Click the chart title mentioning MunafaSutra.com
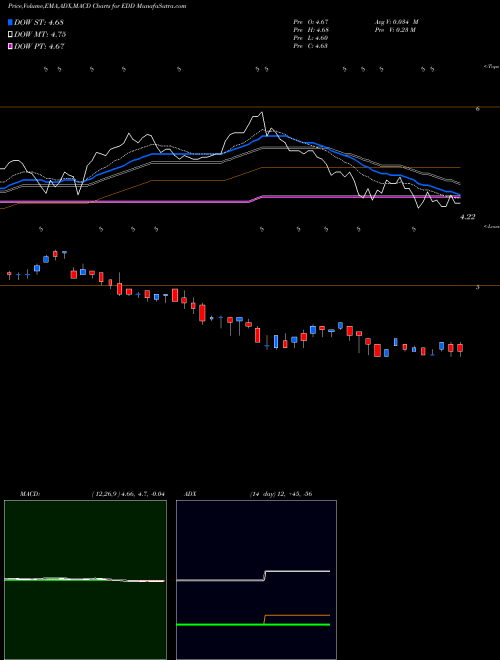The image size is (500, 660). click(97, 6)
